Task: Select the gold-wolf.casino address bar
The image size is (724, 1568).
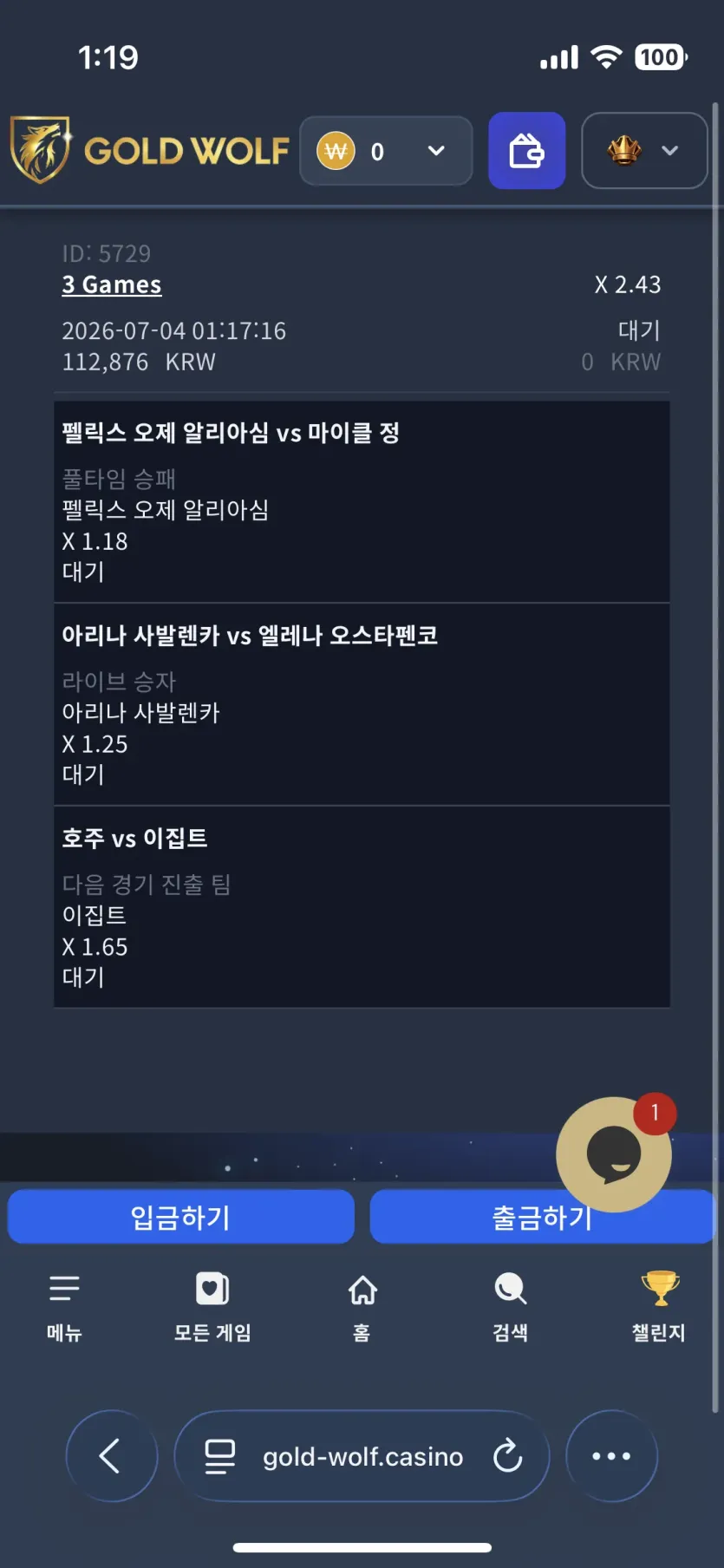Action: point(362,1456)
